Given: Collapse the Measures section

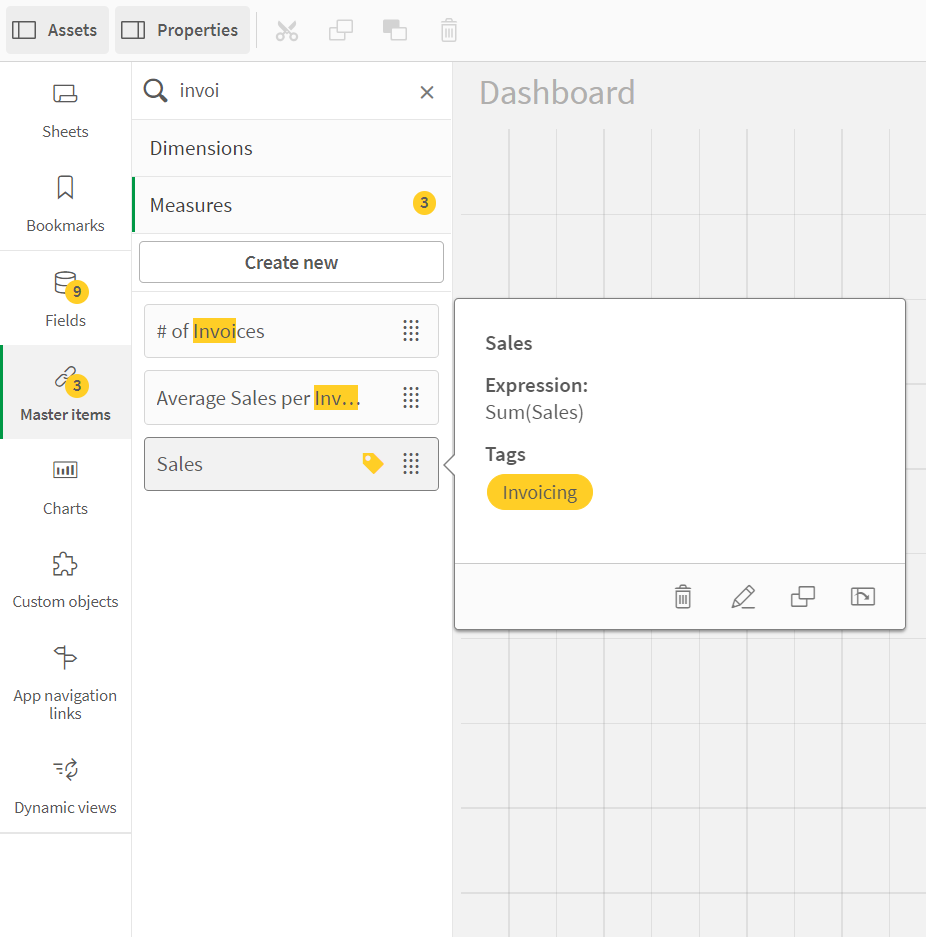Looking at the screenshot, I should (291, 205).
